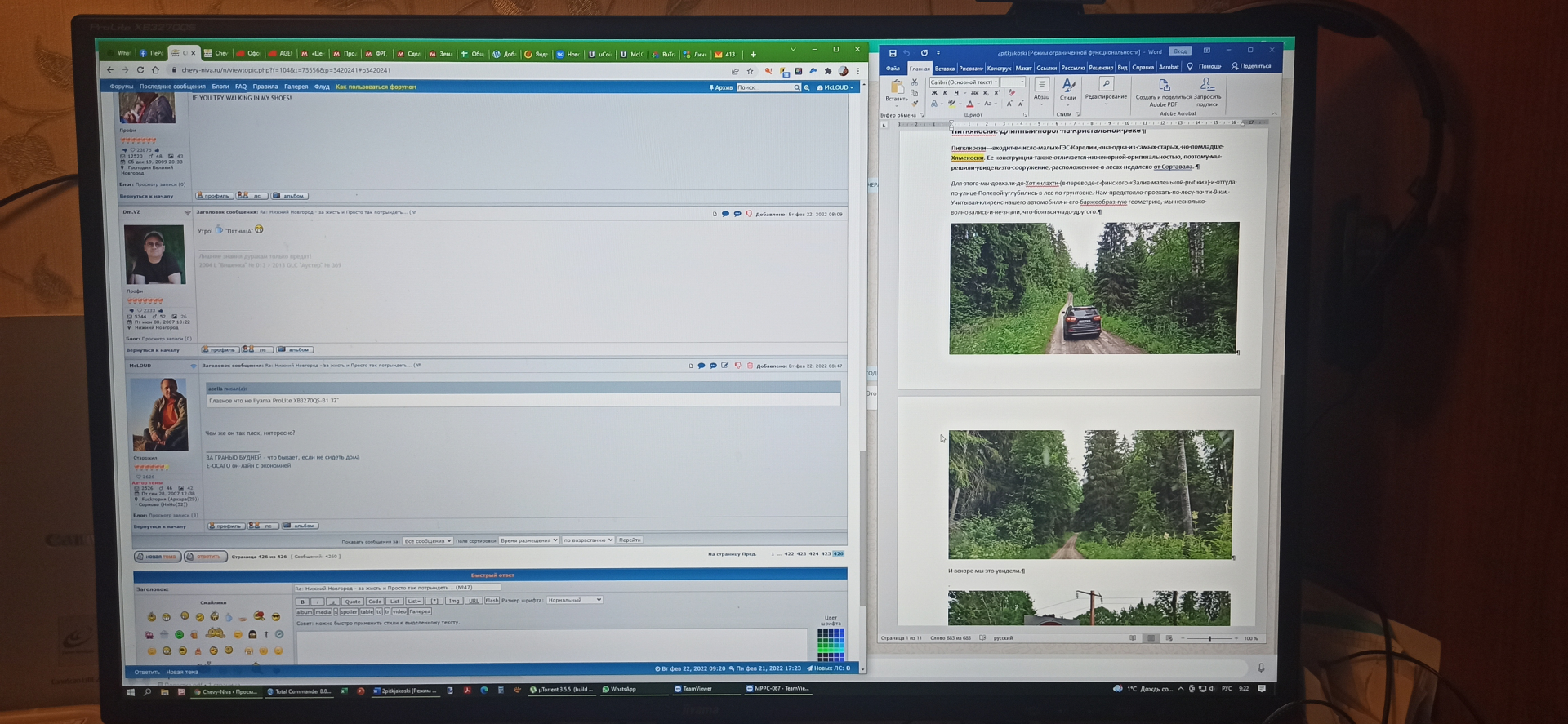Screen dimensions: 1568x724
Task: Open the 'Нормальный' font size dropdown
Action: tap(575, 600)
